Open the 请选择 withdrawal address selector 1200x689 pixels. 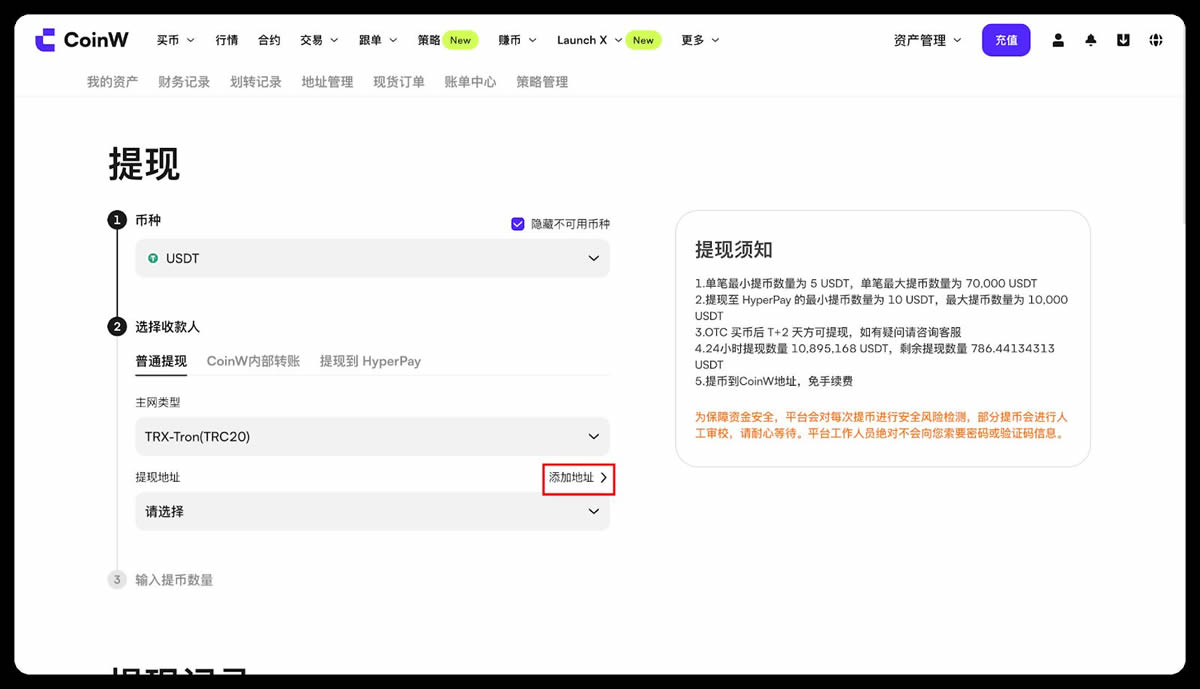[372, 511]
